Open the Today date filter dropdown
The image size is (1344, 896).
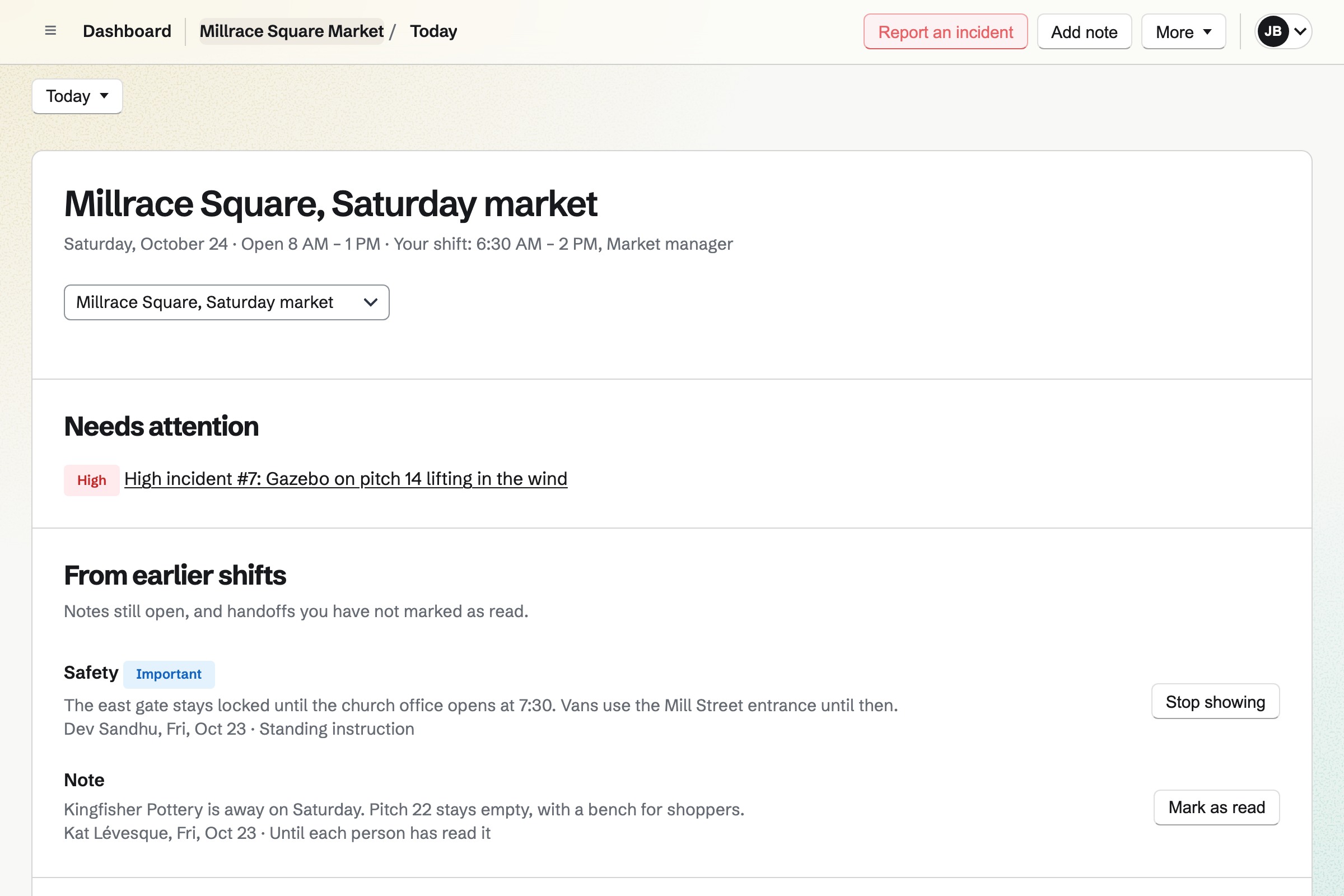(77, 96)
